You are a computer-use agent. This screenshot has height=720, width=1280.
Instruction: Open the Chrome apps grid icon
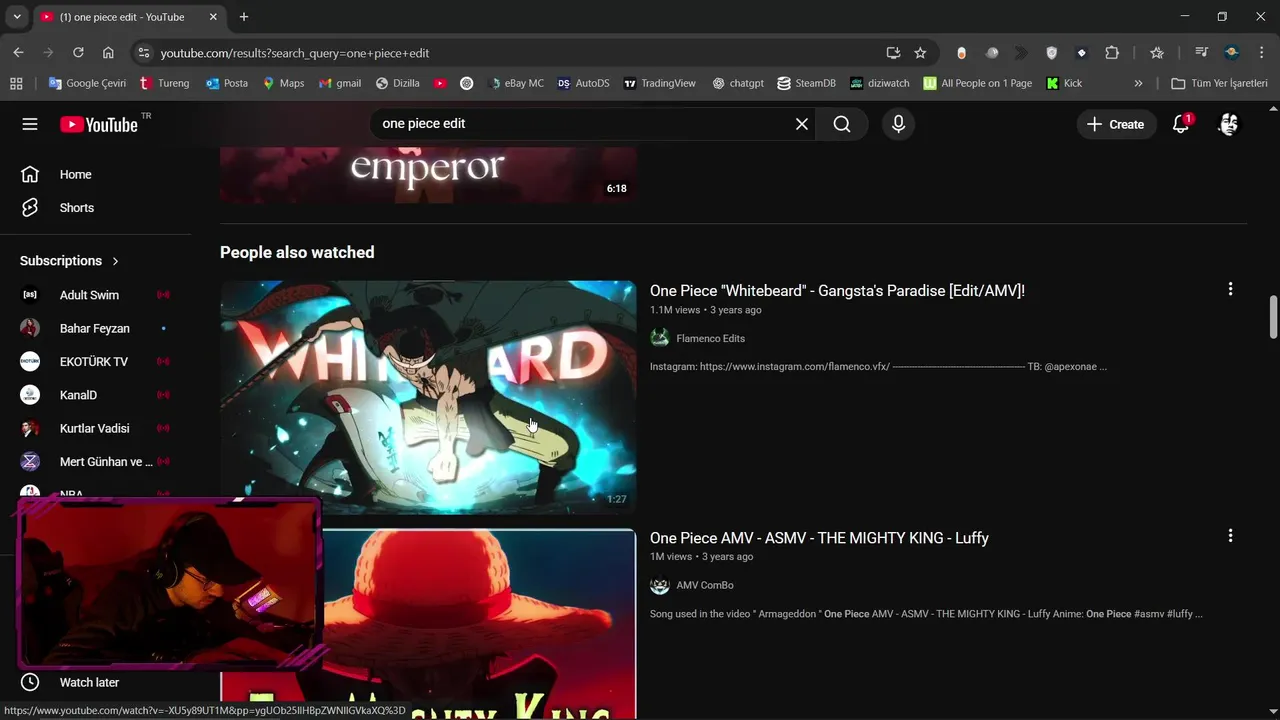coord(16,83)
